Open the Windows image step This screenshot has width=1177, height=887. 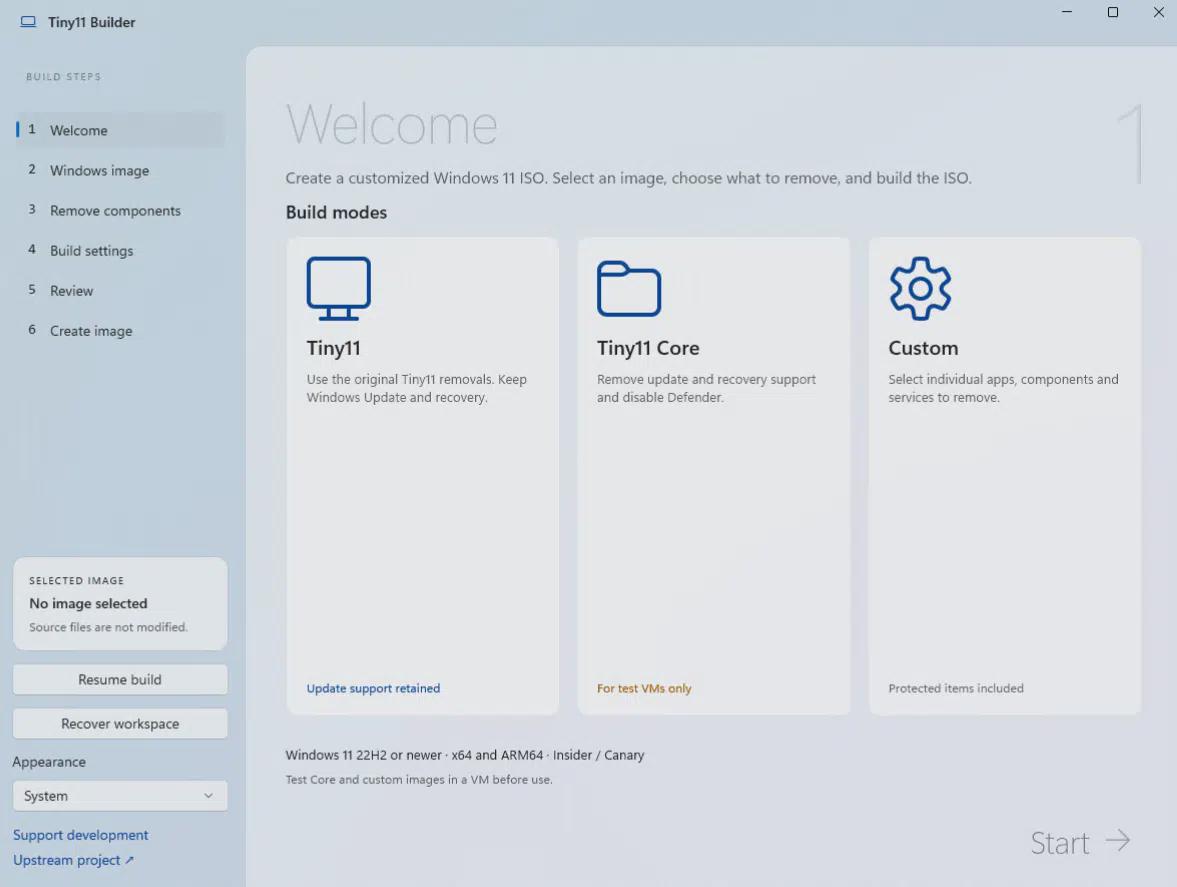point(120,170)
